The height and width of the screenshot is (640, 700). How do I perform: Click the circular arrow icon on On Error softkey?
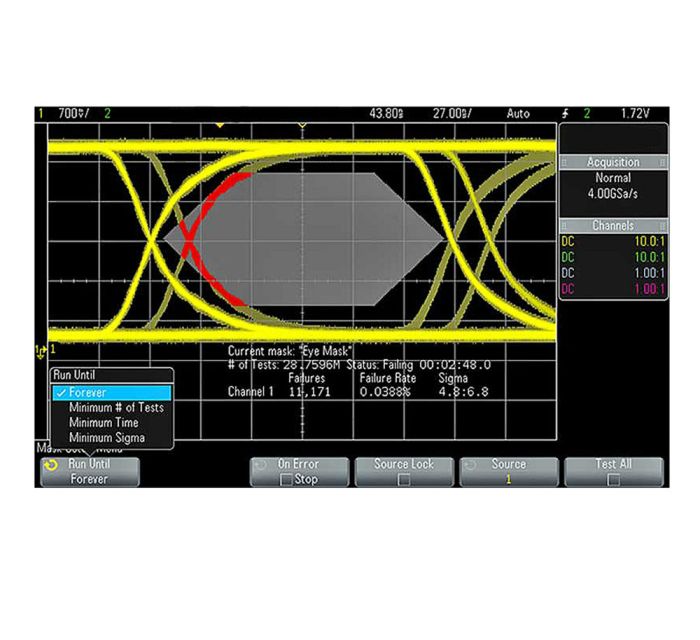pyautogui.click(x=259, y=465)
